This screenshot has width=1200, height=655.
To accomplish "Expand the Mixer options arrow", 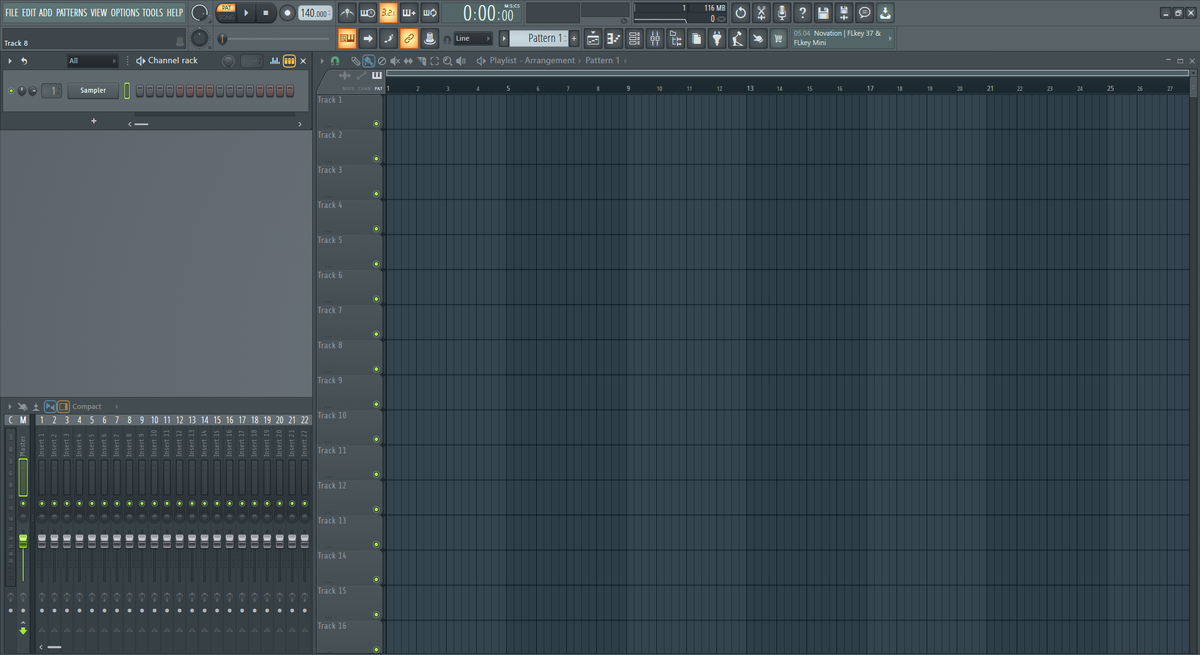I will [9, 407].
